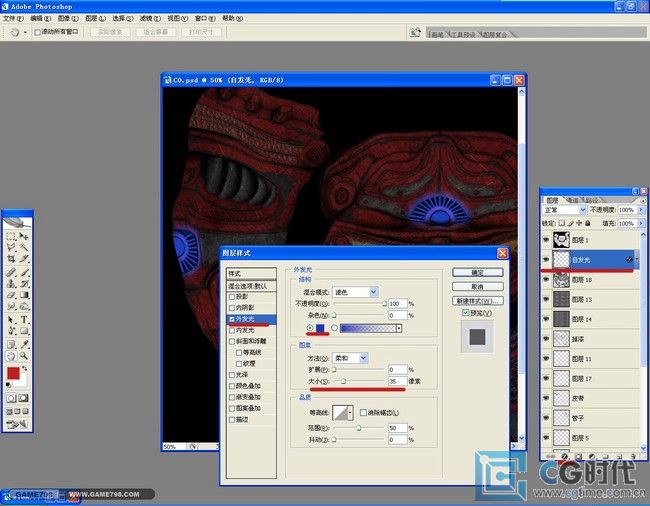Select the gradient radio button
Image resolution: width=650 pixels, height=506 pixels.
334,328
